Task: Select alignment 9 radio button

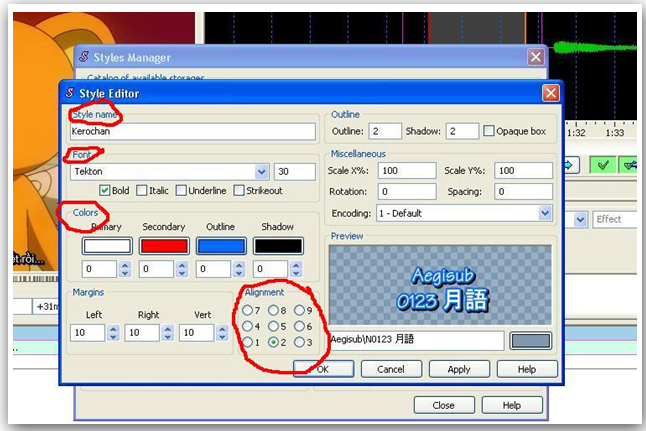Action: (299, 310)
